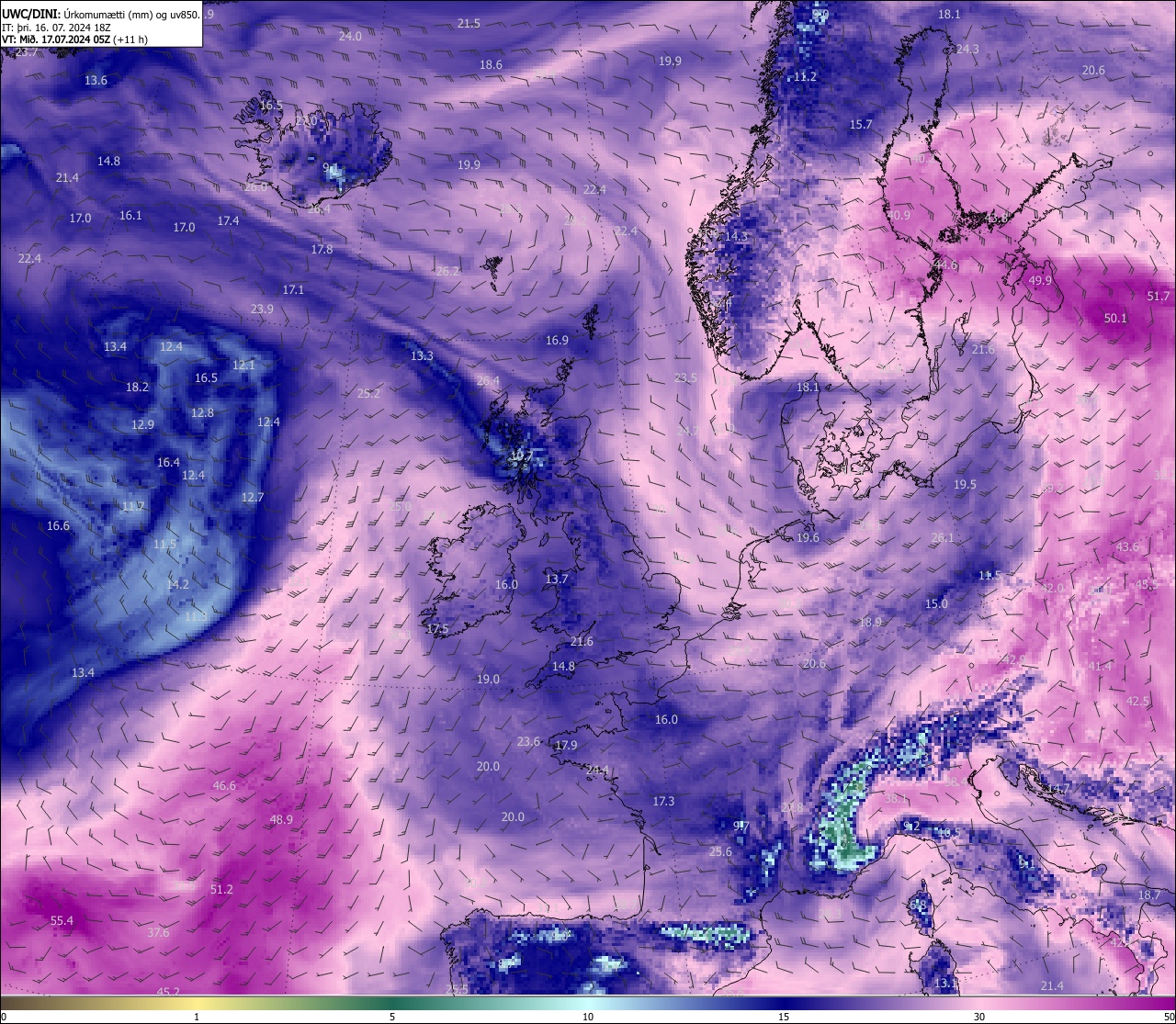Click the map value '25.2'
Image resolution: width=1176 pixels, height=1024 pixels.
click(368, 393)
